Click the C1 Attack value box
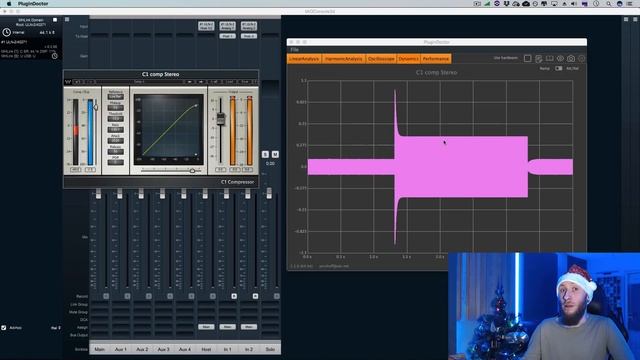This screenshot has height=360, width=640. tap(116, 141)
